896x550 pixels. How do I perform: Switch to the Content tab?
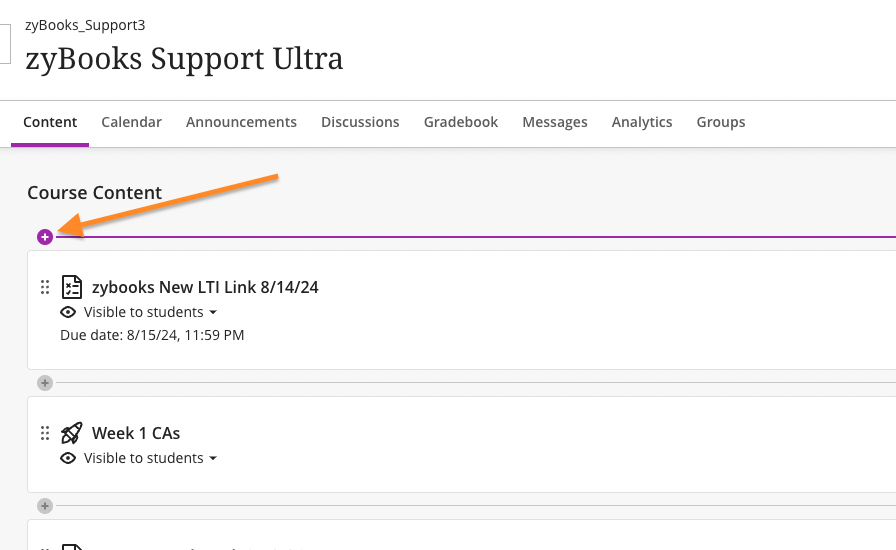[50, 122]
